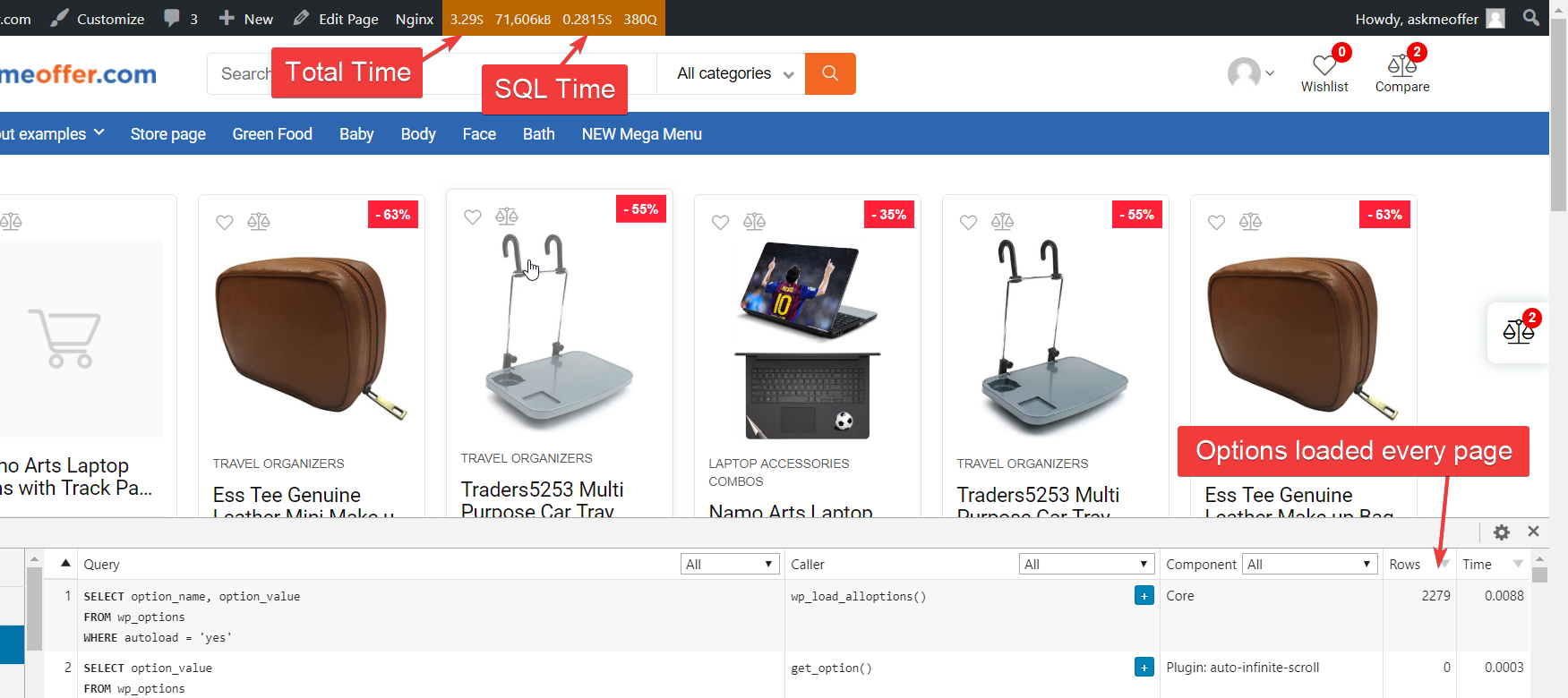Sort queries by the number column arrow
Viewport: 1568px width, 698px height.
click(x=65, y=564)
